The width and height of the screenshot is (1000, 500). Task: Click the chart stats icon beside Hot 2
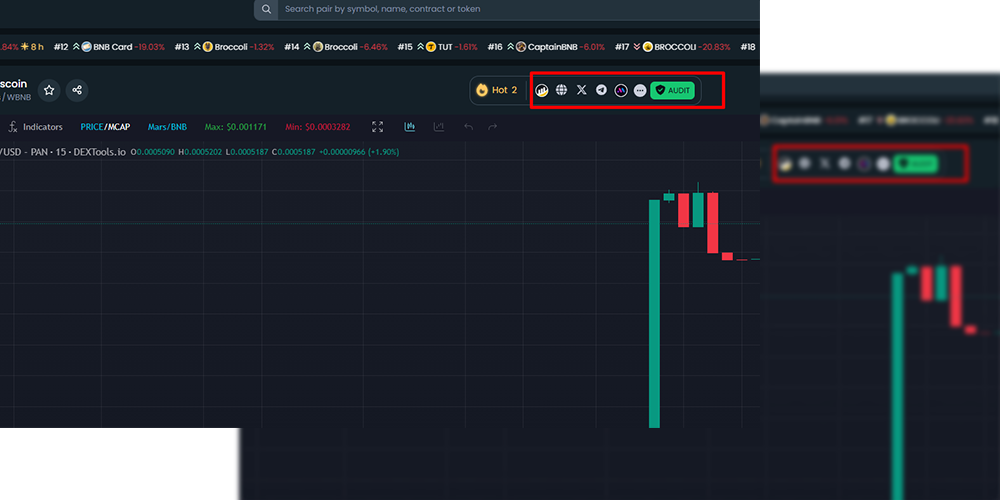tap(541, 91)
